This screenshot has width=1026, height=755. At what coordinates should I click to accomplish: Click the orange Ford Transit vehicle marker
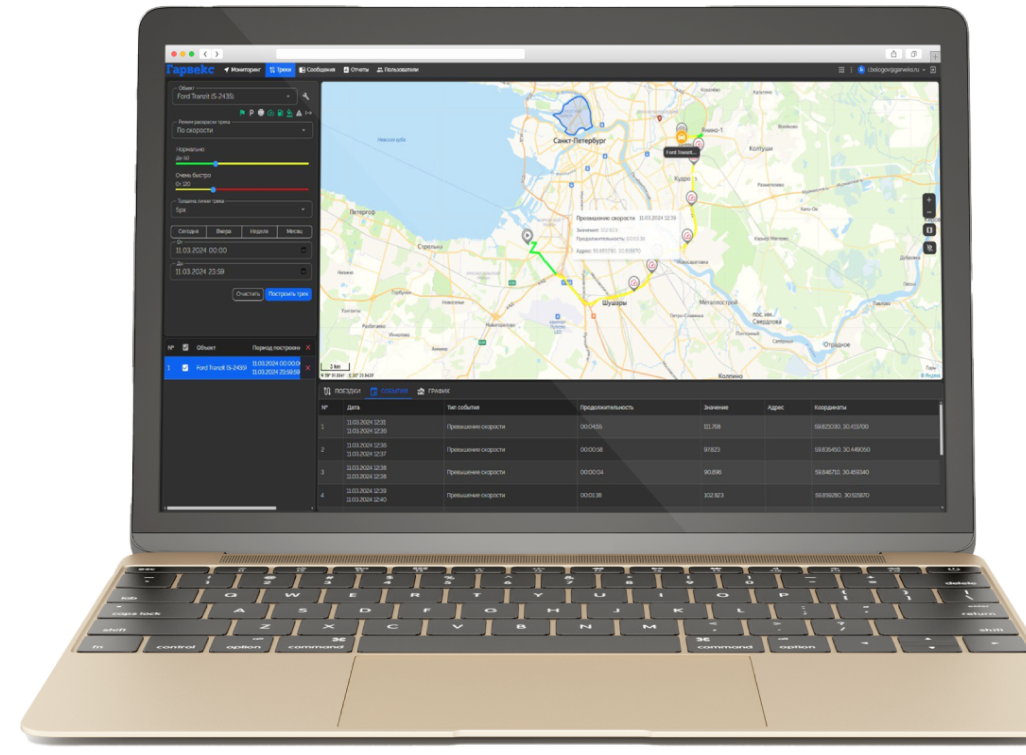(681, 137)
